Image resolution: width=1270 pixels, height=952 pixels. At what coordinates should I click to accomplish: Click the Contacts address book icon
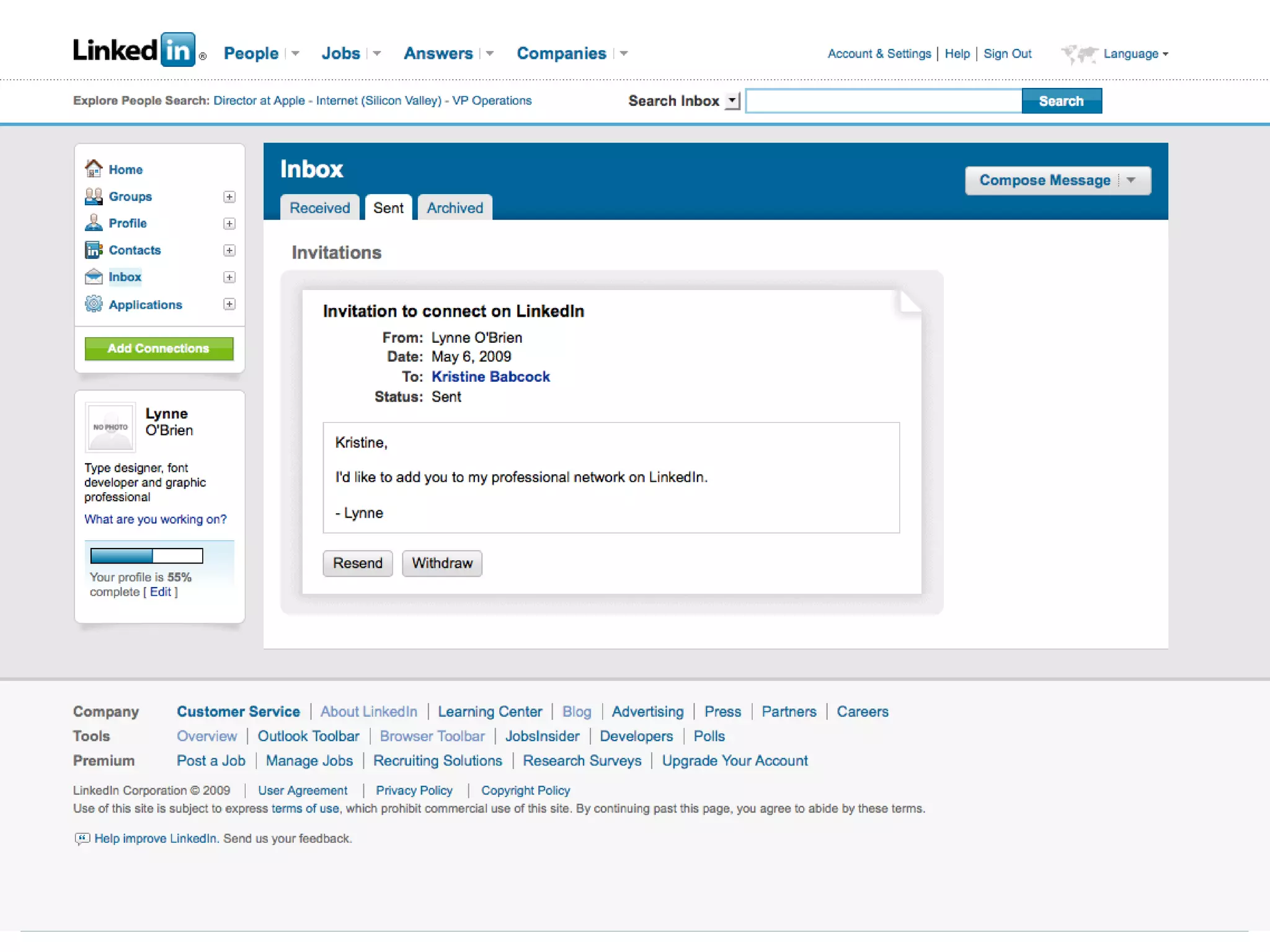point(94,250)
